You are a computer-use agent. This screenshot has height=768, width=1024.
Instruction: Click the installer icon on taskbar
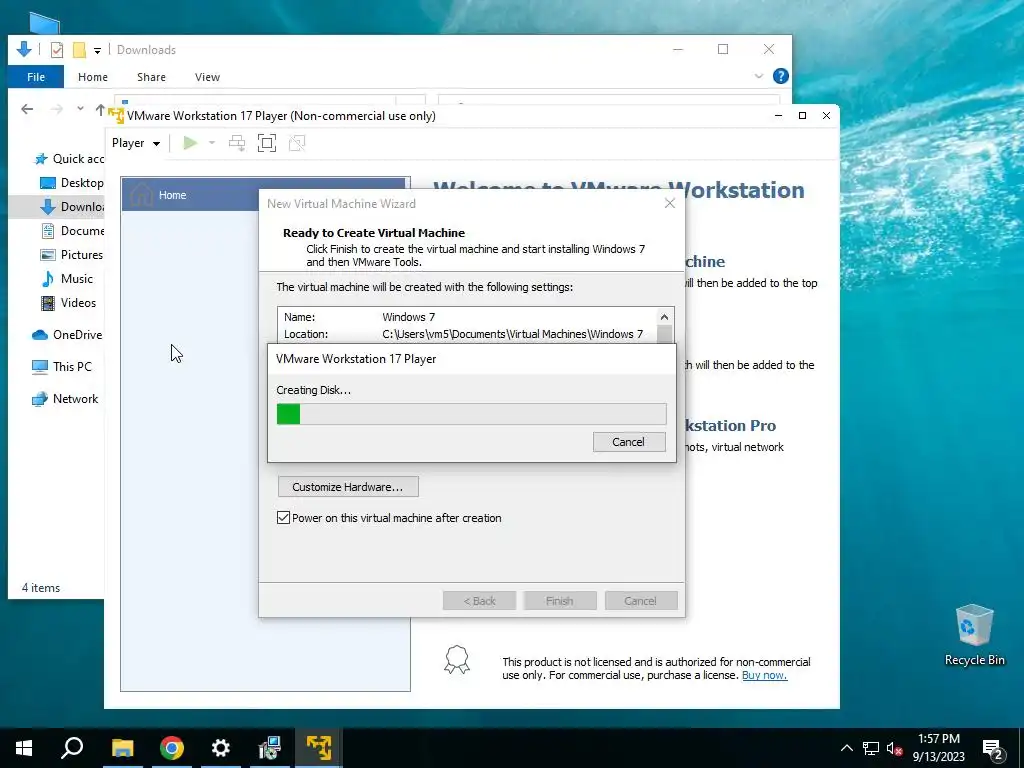[x=269, y=748]
